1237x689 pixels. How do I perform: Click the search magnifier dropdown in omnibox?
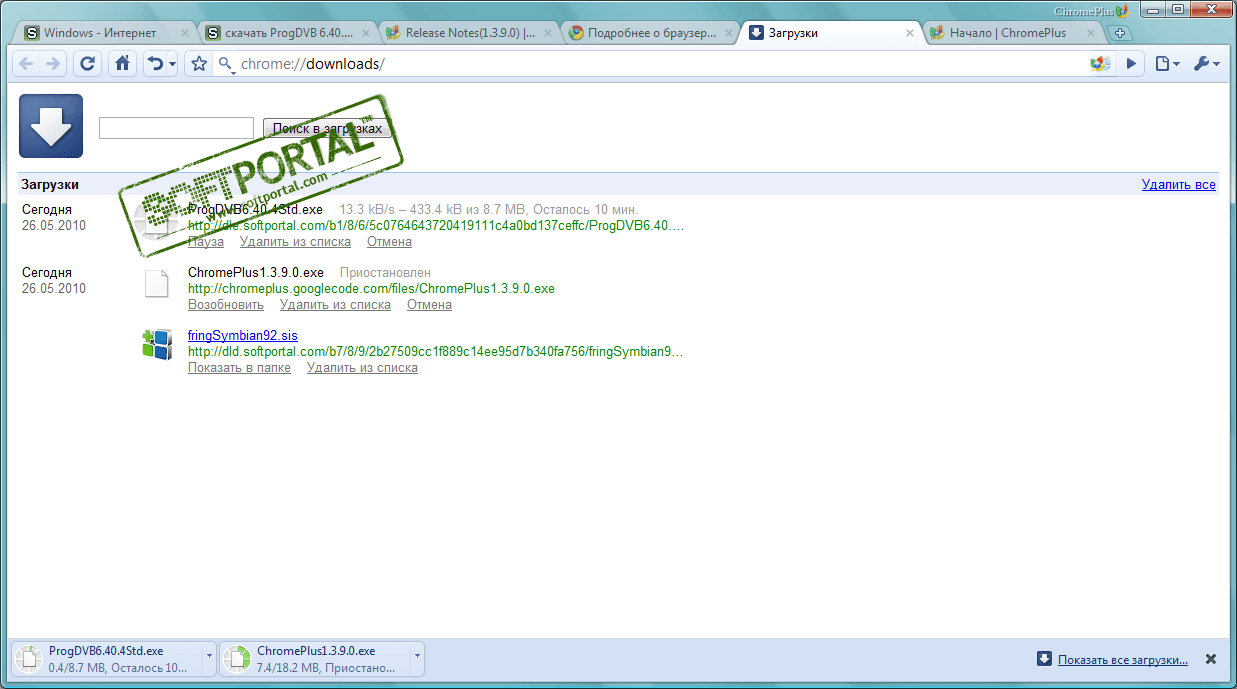[227, 65]
